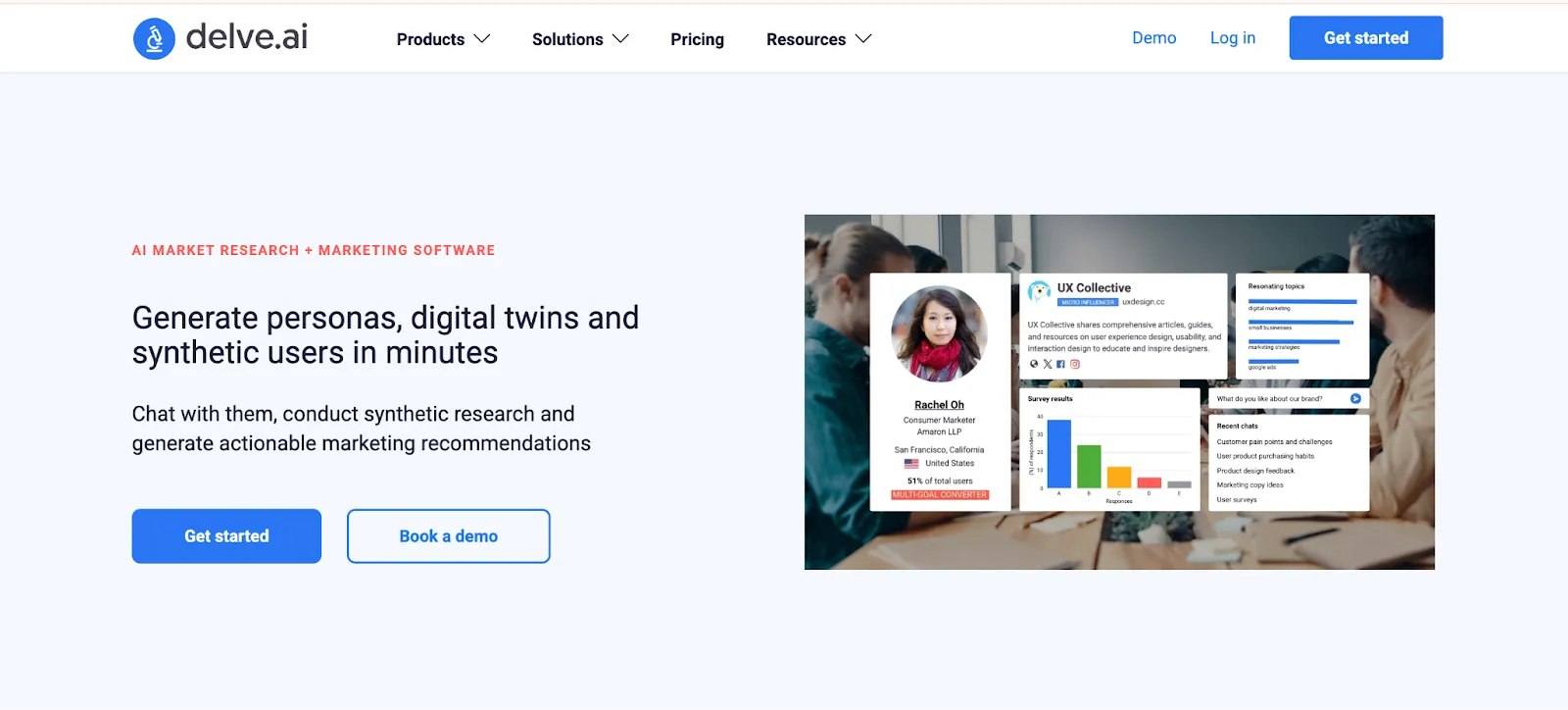
Task: Click the blue bar A in Survey results
Action: point(1059,454)
